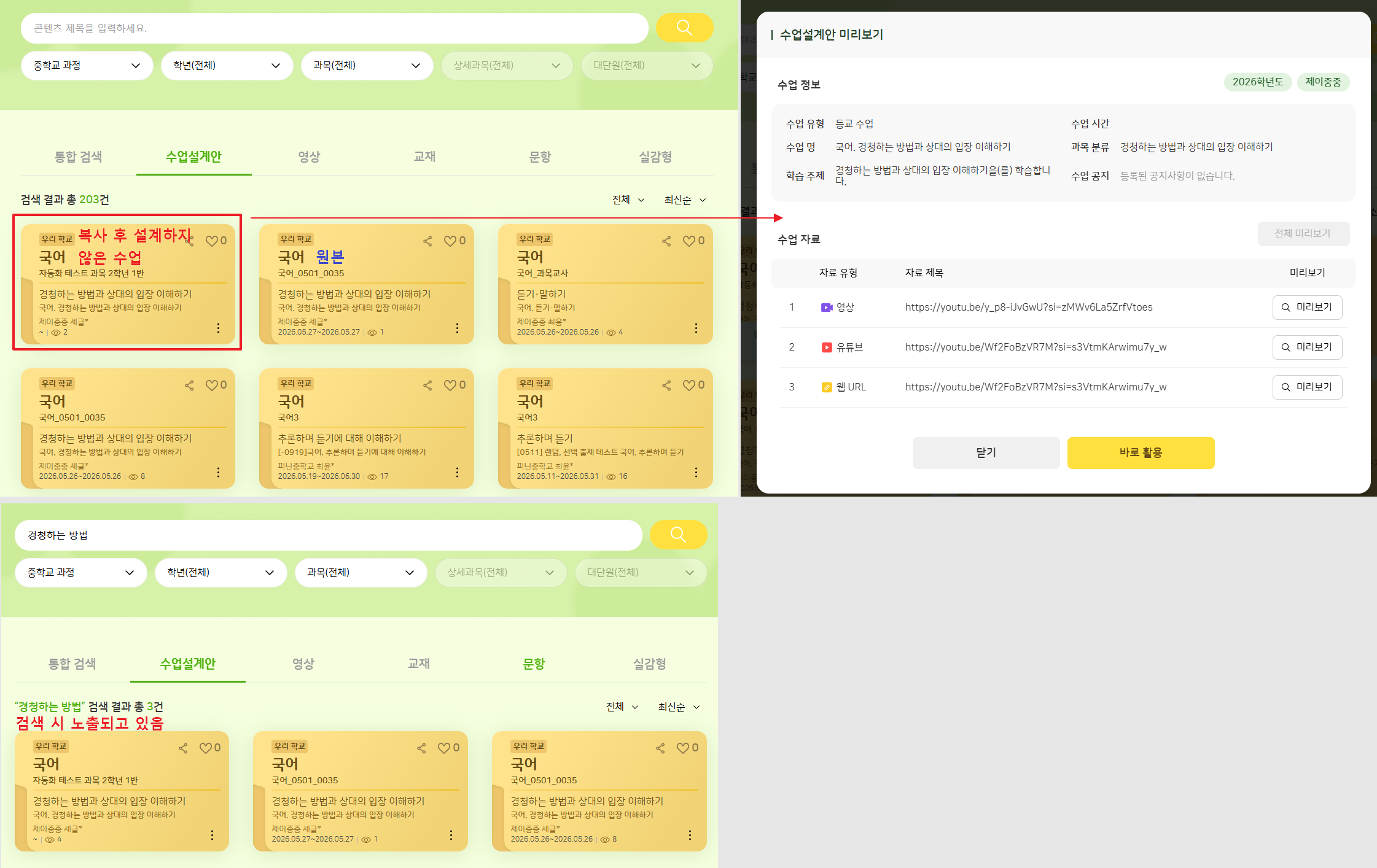
Task: Toggle heart like on 퍼닌중학교 [0511] card
Action: point(693,386)
